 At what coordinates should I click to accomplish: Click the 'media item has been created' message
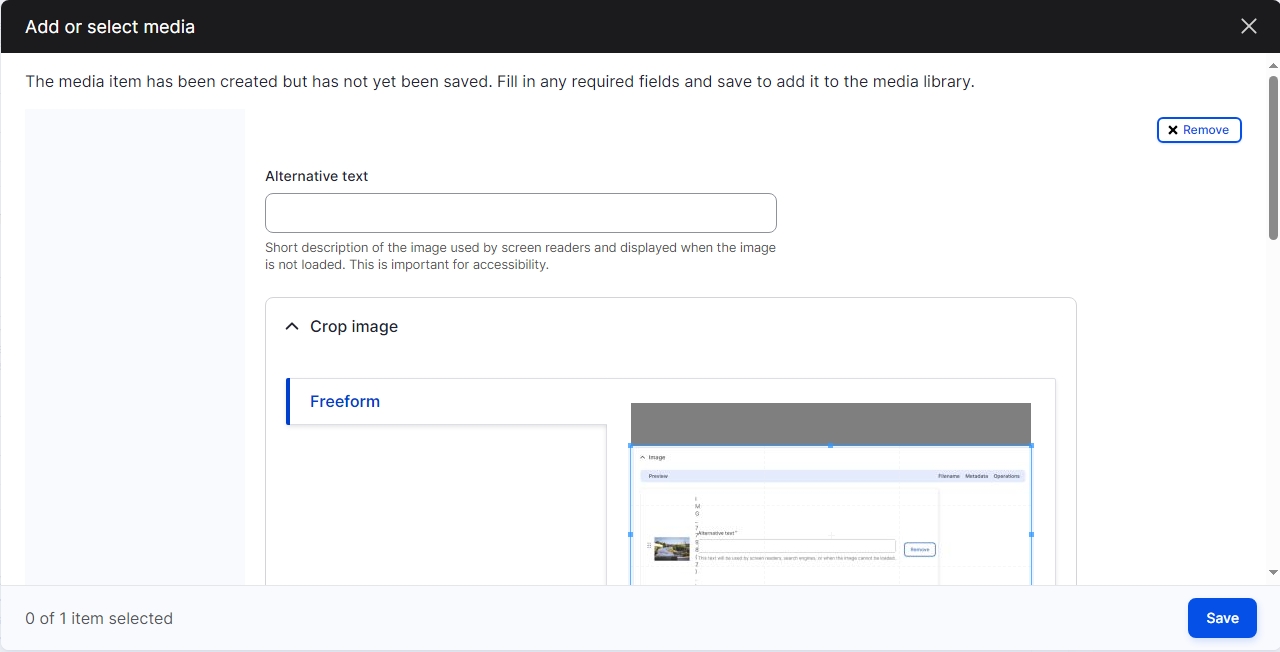click(500, 82)
